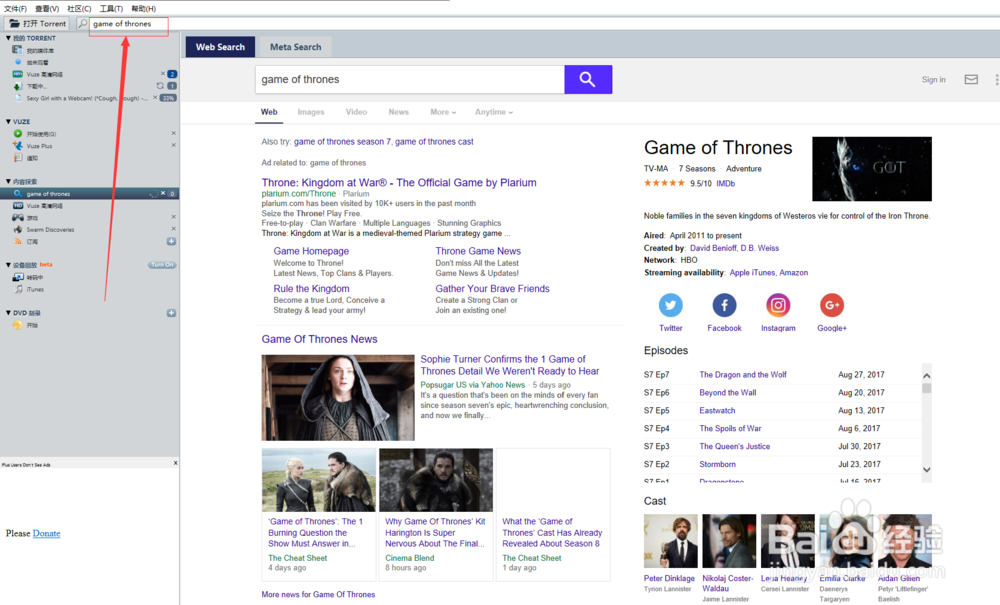Add a subscription with the plus button
This screenshot has width=1000, height=605.
(x=172, y=242)
